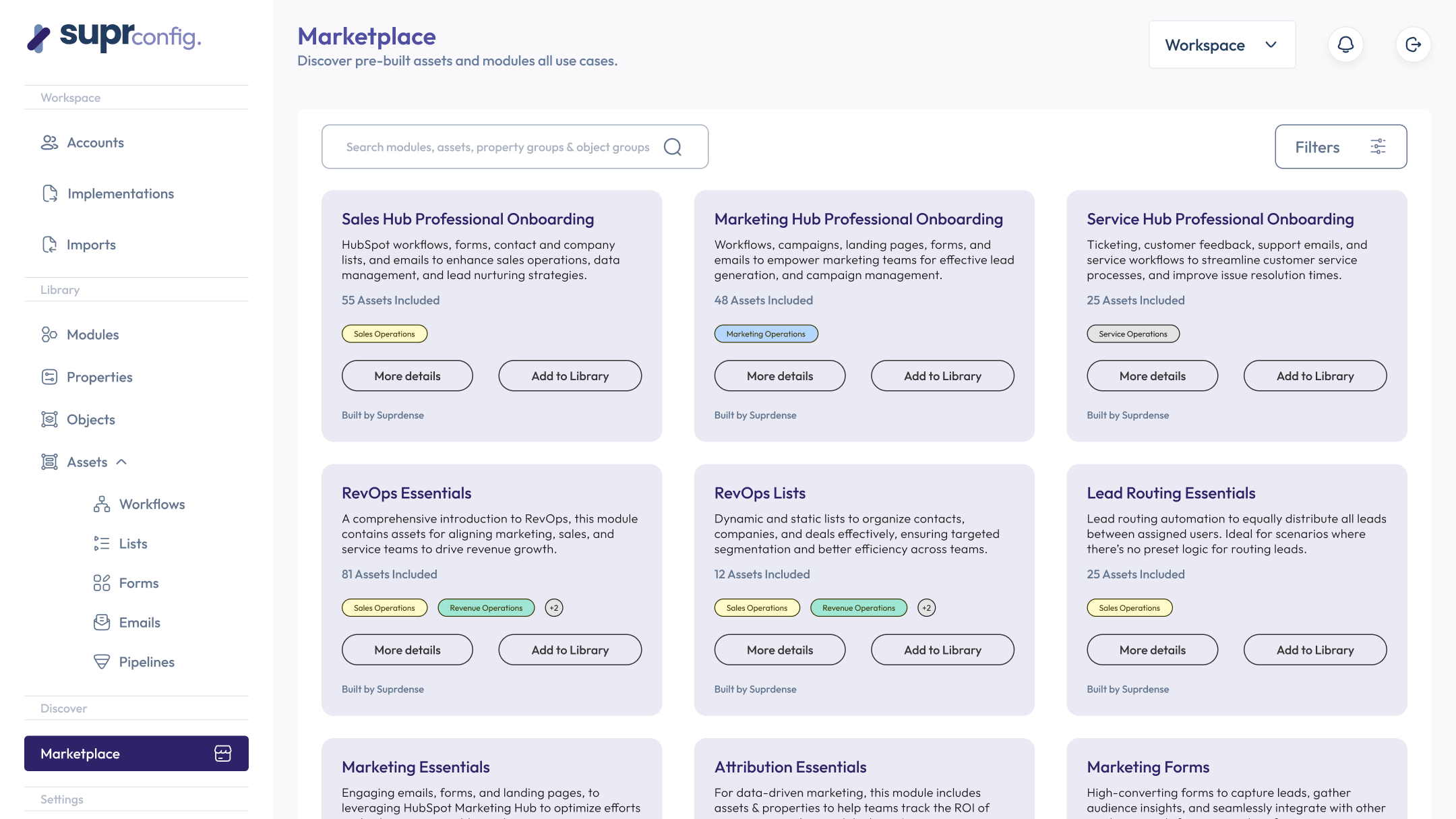Click the Workflows sidebar icon
This screenshot has width=1456, height=819.
[102, 504]
